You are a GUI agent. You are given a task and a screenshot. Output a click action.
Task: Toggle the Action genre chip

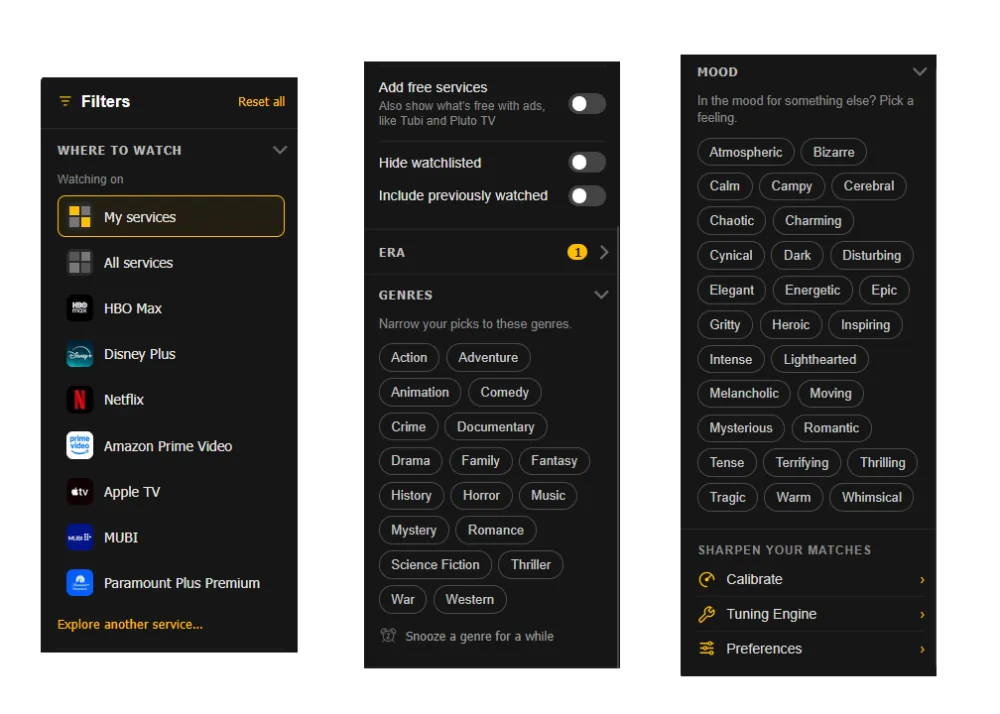click(x=409, y=358)
